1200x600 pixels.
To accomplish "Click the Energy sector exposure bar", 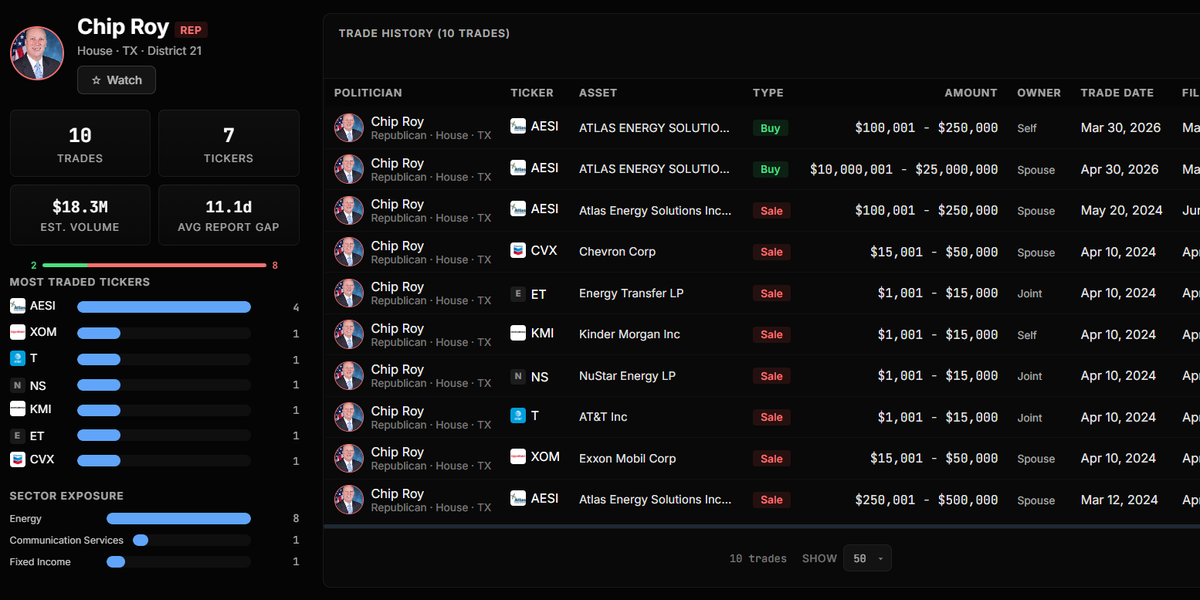I will (179, 519).
